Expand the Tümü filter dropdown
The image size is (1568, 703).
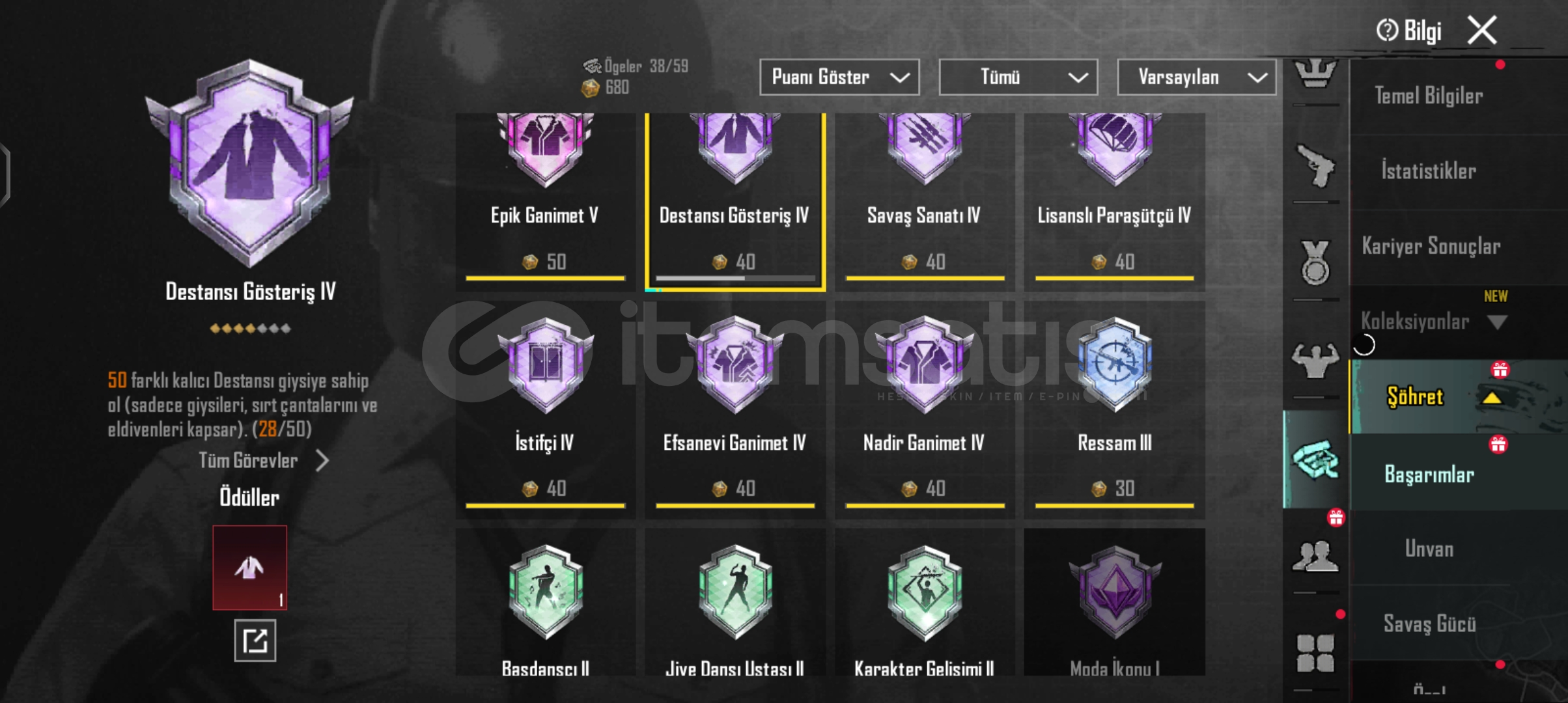(x=1018, y=77)
